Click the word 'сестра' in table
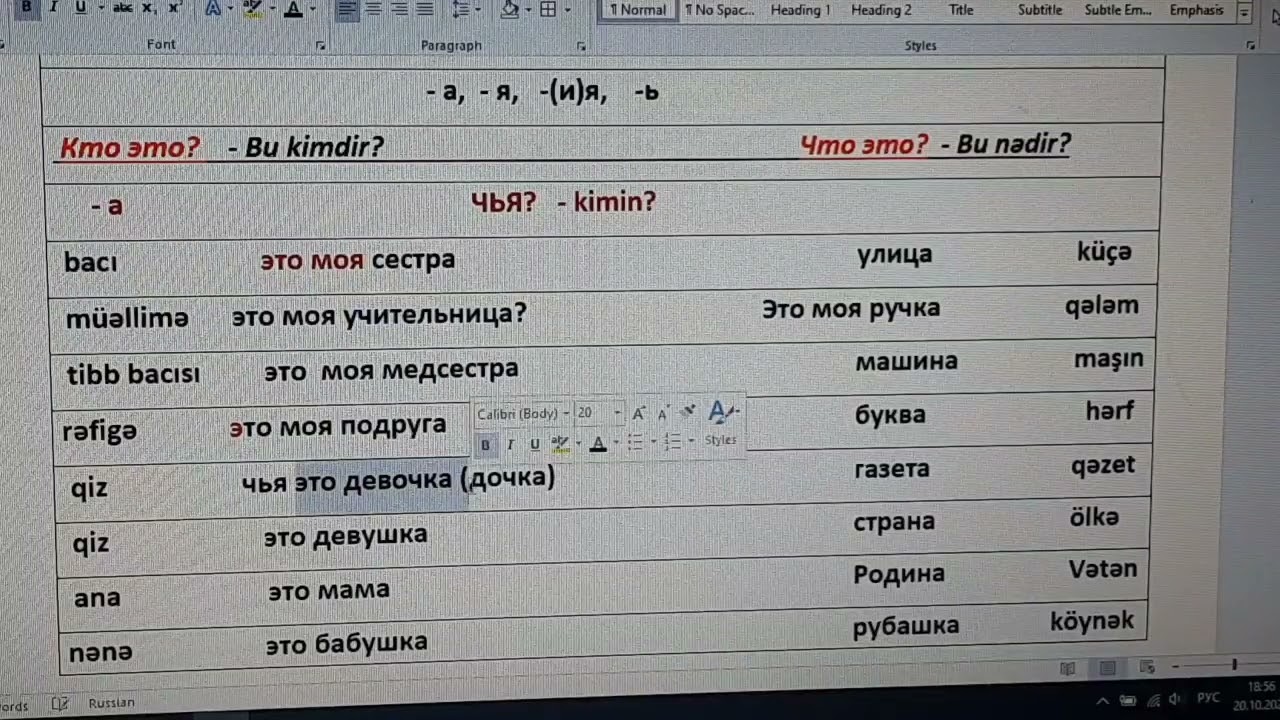Viewport: 1280px width, 720px height. 413,260
